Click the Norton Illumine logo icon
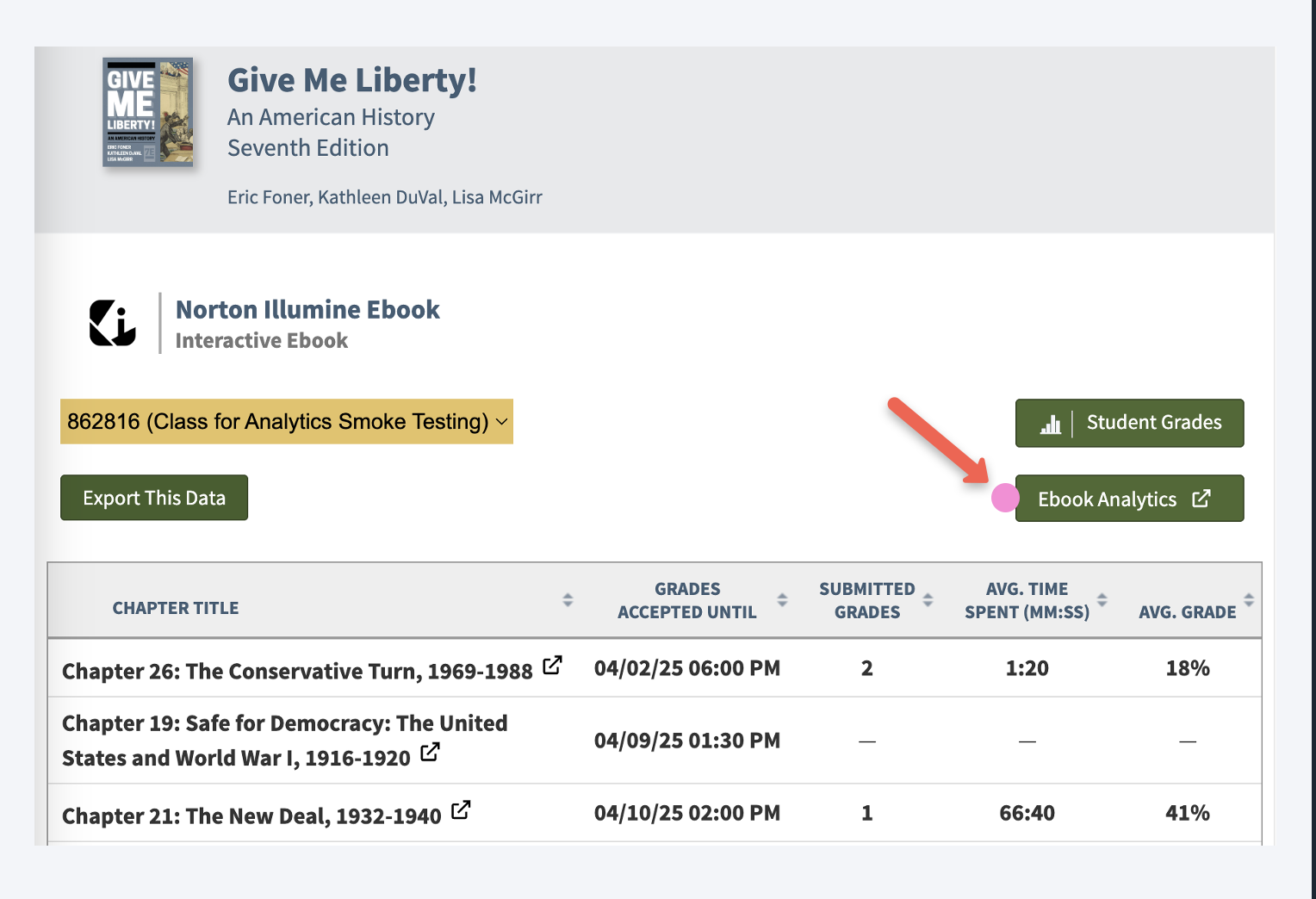Image resolution: width=1316 pixels, height=899 pixels. pyautogui.click(x=113, y=323)
